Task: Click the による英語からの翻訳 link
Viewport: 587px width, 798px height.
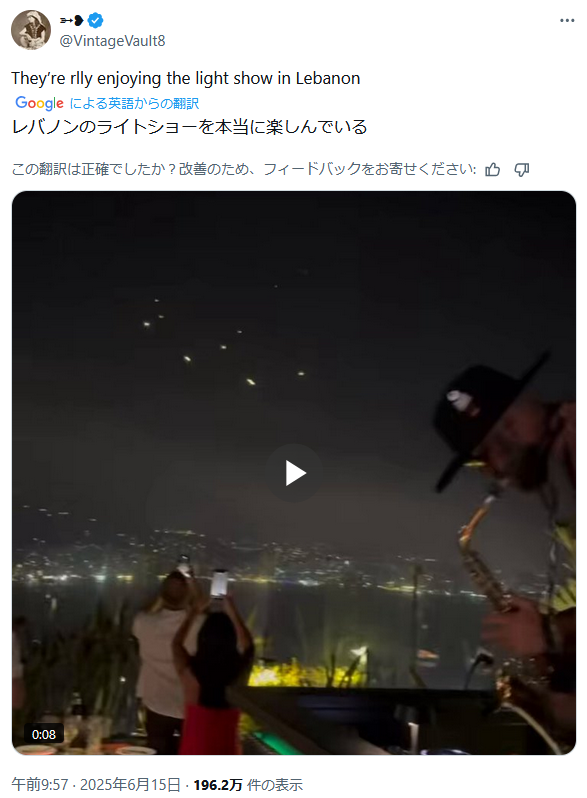Action: coord(134,103)
